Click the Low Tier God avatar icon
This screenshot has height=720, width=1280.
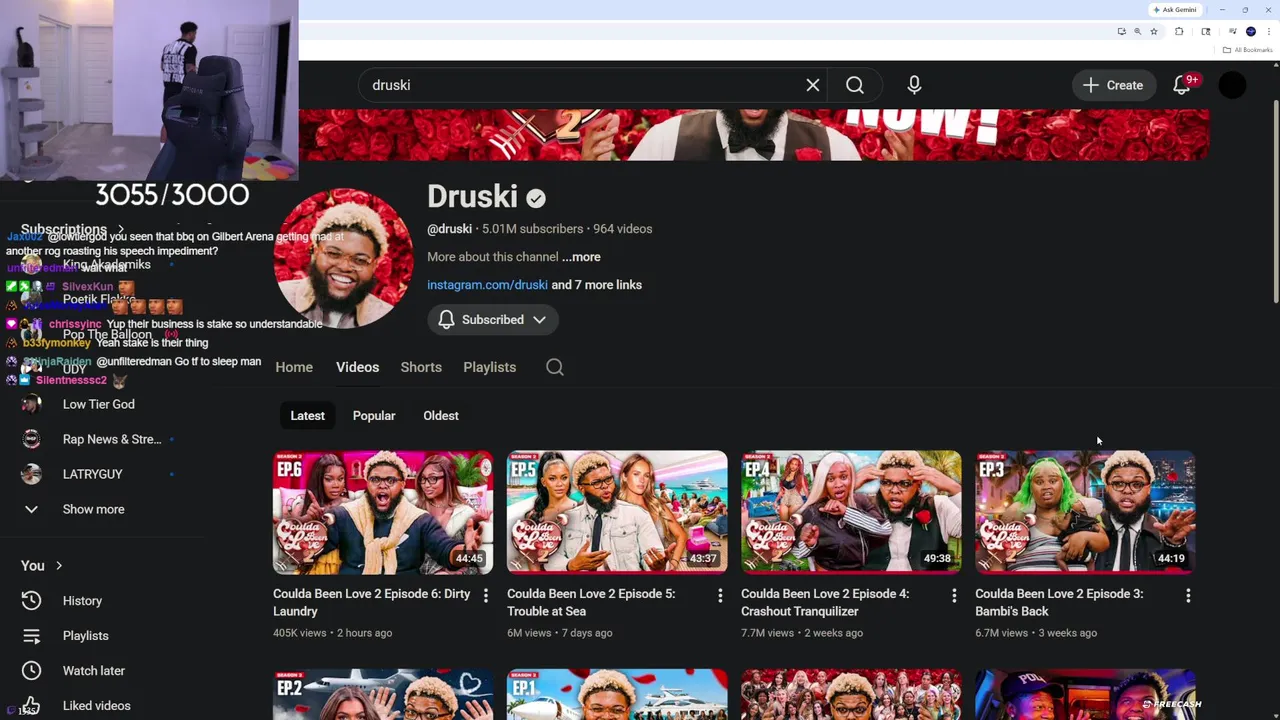[x=31, y=404]
